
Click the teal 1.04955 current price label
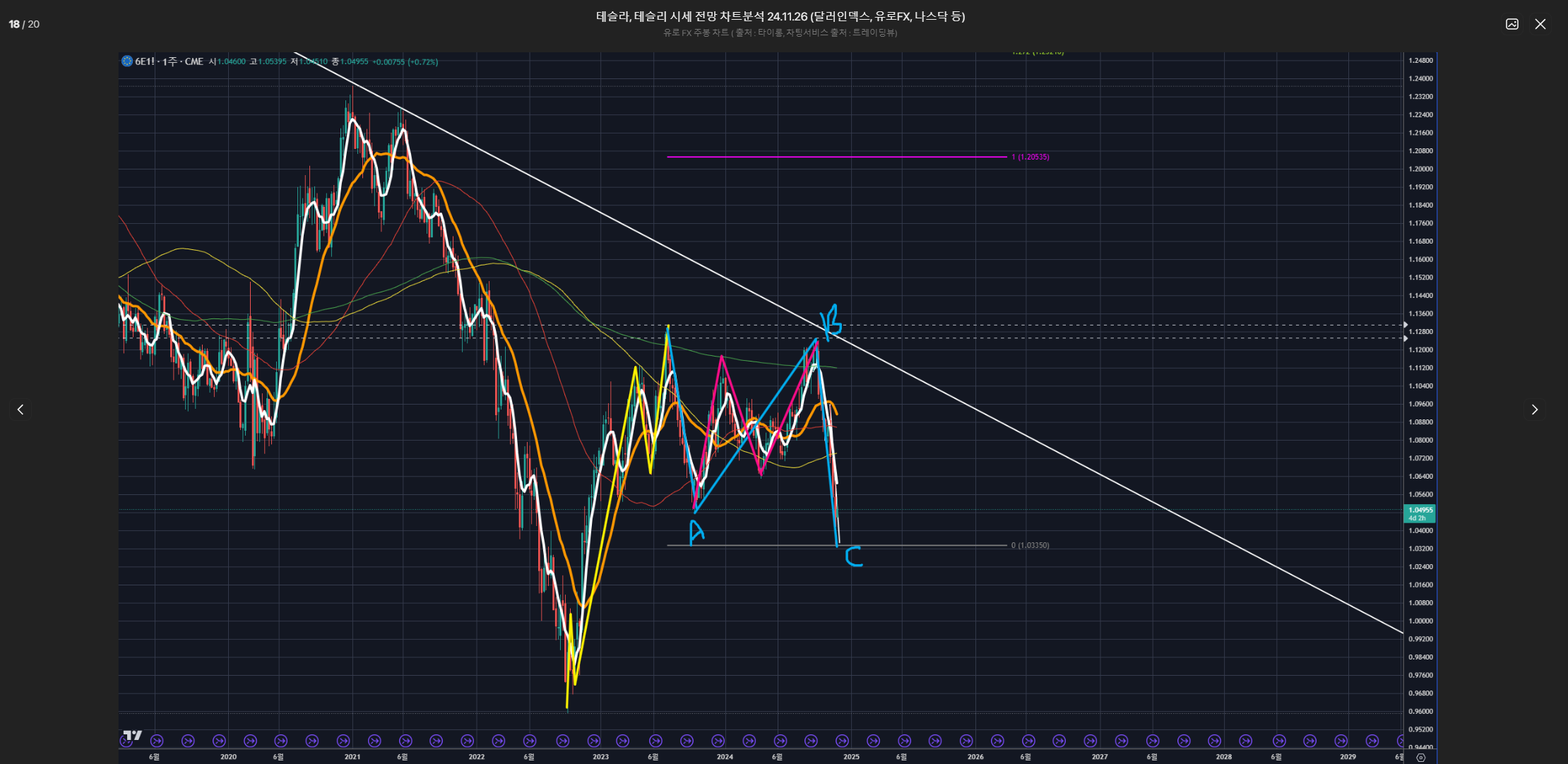[1420, 513]
